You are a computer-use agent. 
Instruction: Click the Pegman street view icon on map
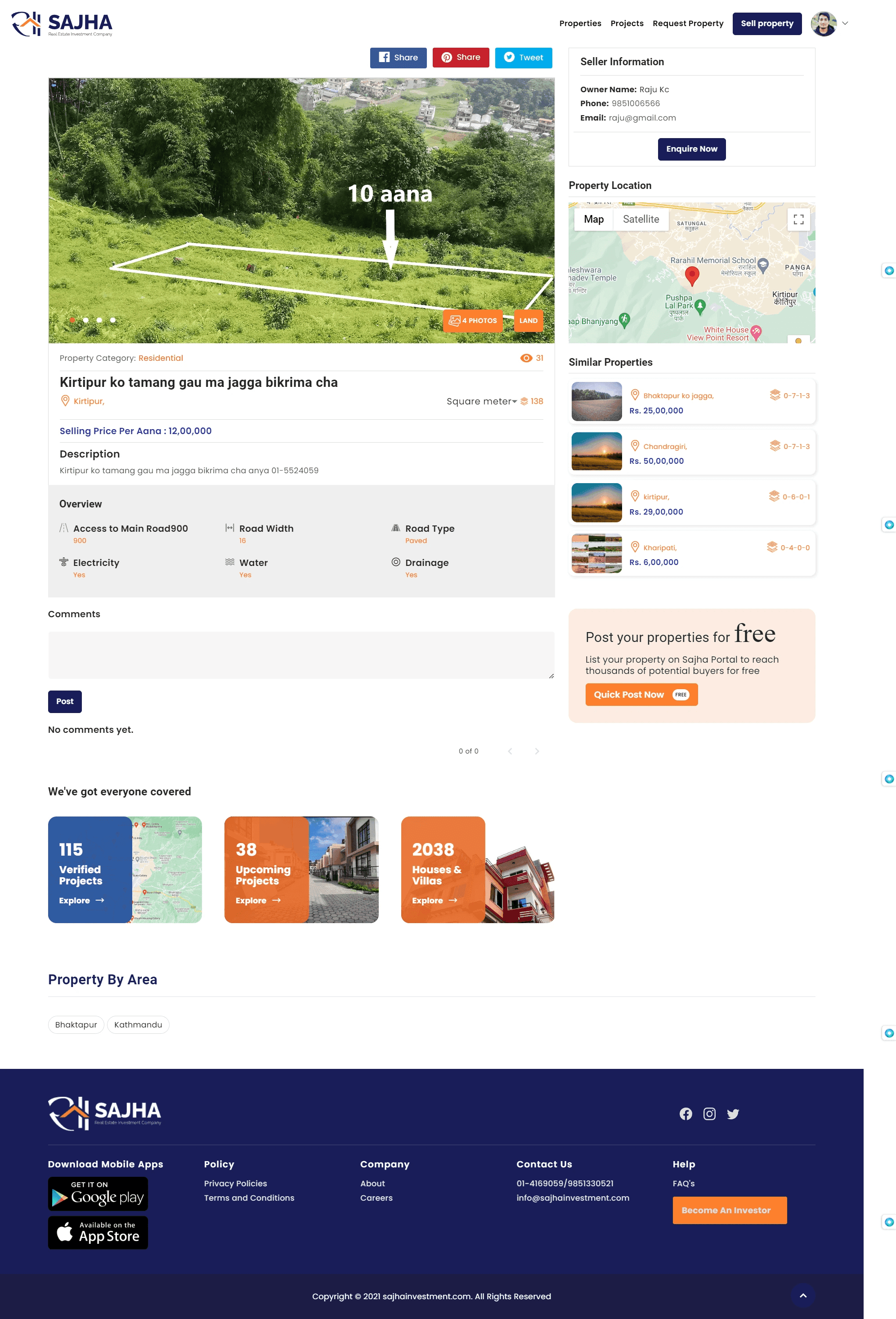pyautogui.click(x=798, y=340)
